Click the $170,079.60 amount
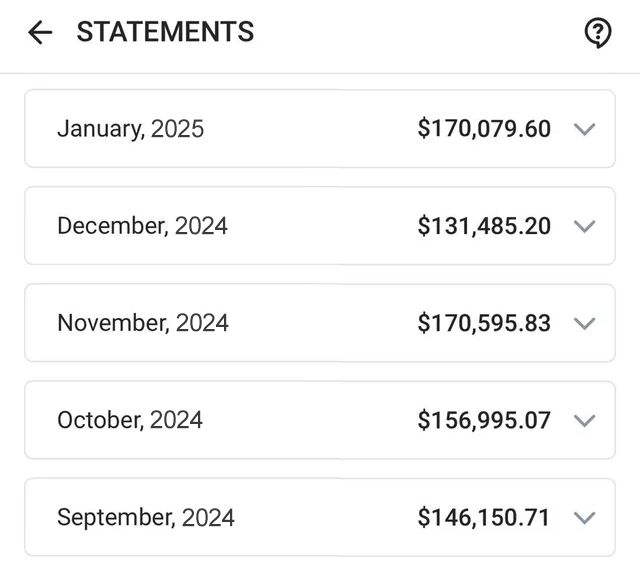The width and height of the screenshot is (640, 575). pyautogui.click(x=484, y=129)
